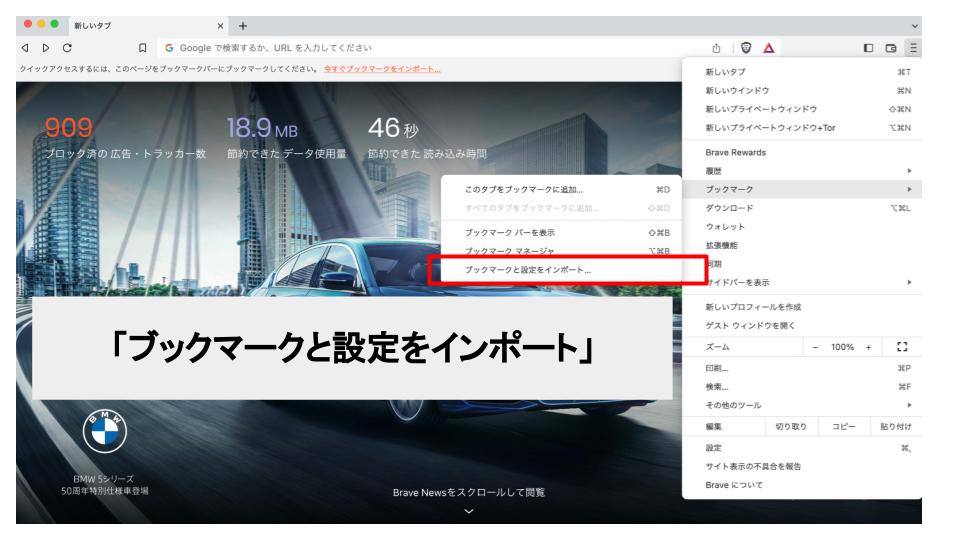Select 新しいウインドウ menu item
This screenshot has height=540, width=960.
(x=802, y=91)
